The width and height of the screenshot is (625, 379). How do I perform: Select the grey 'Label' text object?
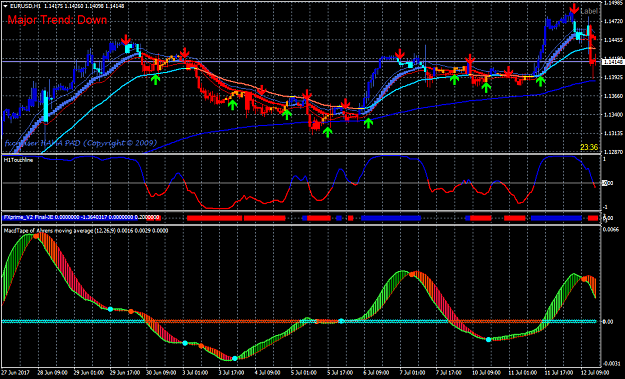(589, 11)
